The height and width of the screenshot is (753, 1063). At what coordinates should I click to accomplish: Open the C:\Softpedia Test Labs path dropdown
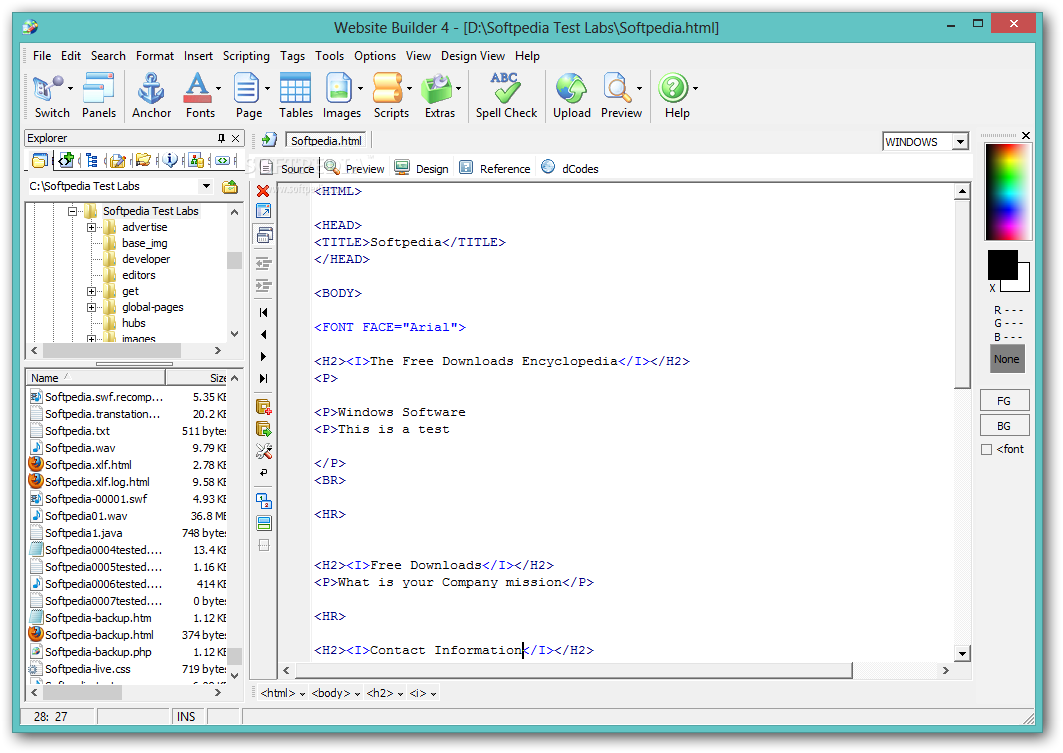coord(206,186)
